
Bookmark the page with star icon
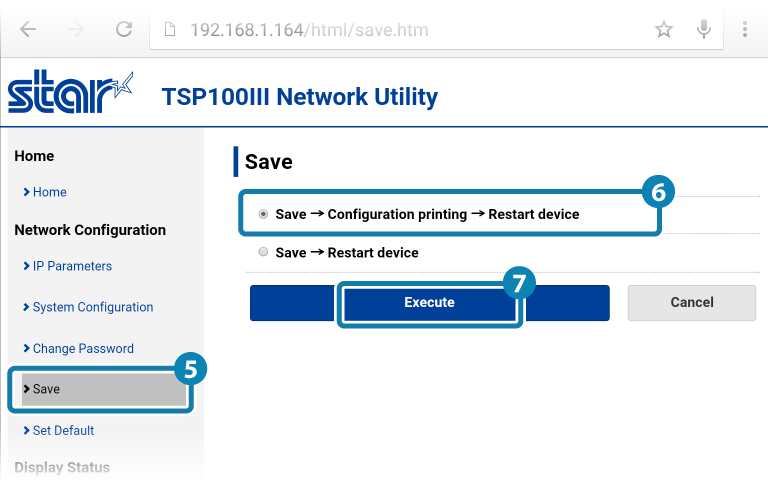point(664,30)
